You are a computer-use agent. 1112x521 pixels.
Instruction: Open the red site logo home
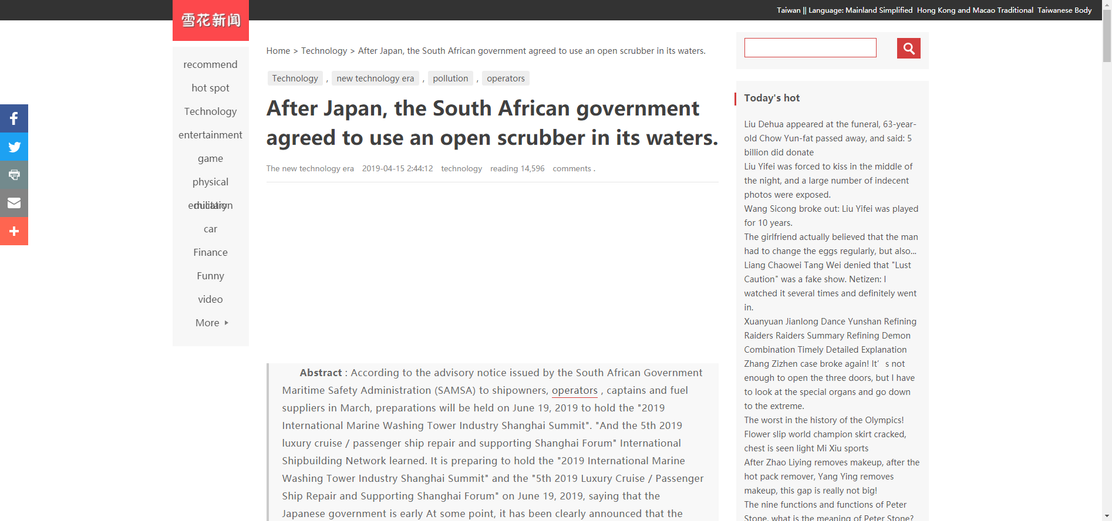coord(211,21)
